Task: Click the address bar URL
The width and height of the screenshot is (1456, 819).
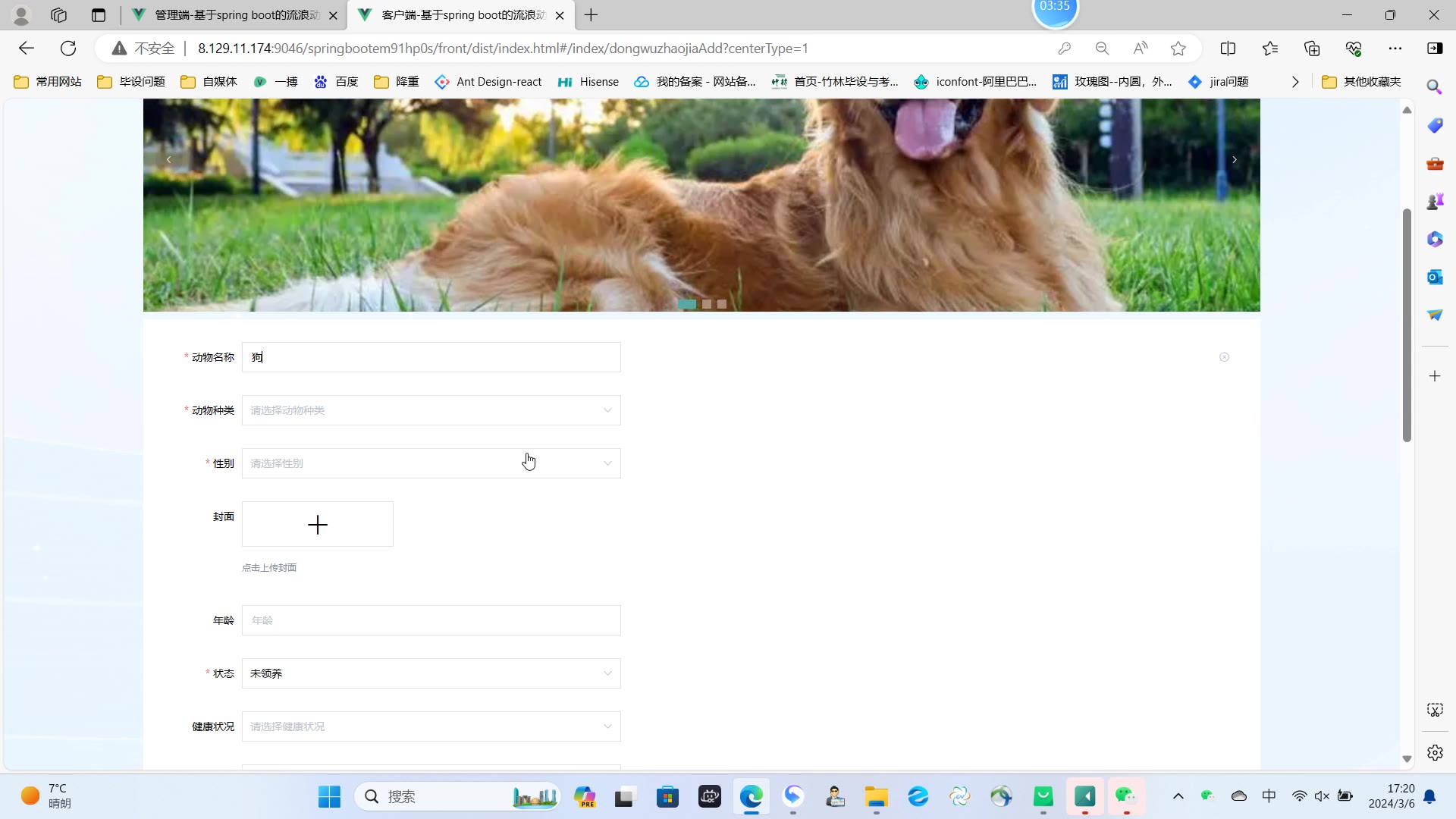Action: (503, 49)
